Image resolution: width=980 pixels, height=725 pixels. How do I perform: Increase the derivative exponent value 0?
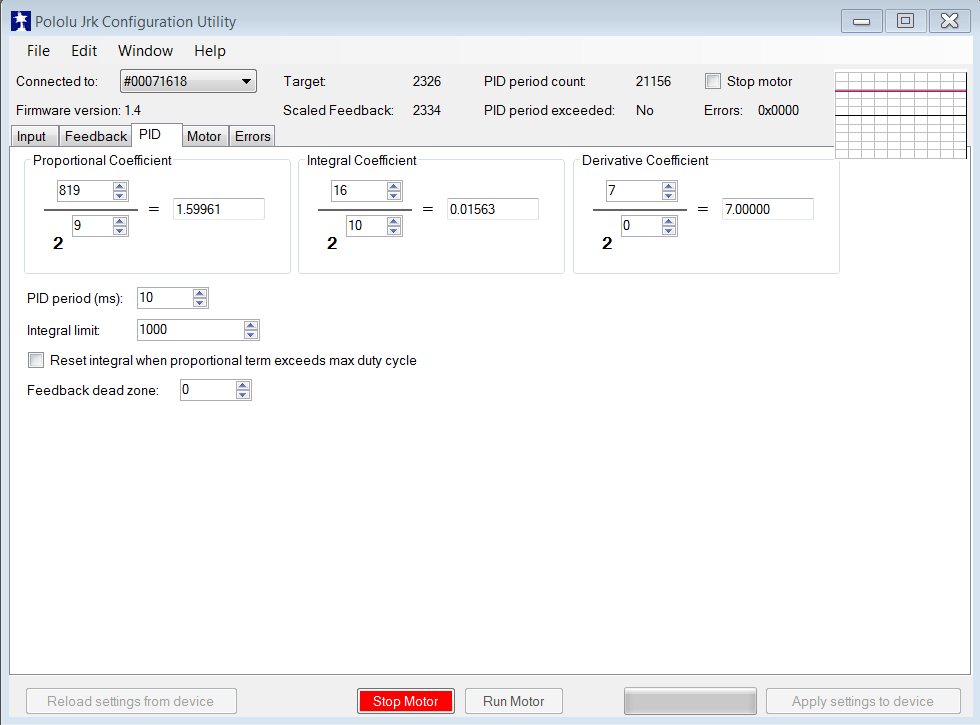[669, 221]
